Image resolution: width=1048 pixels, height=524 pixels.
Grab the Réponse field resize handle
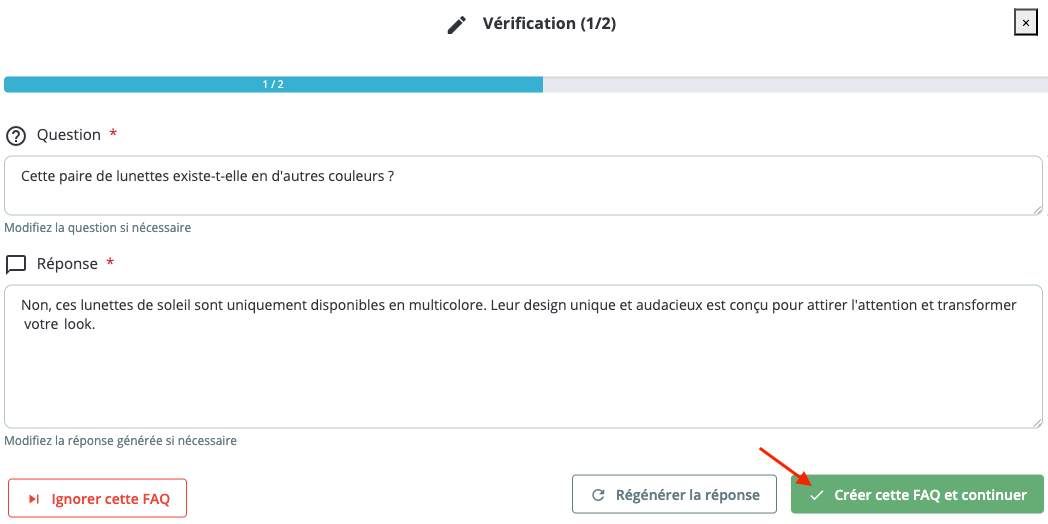(x=1037, y=422)
